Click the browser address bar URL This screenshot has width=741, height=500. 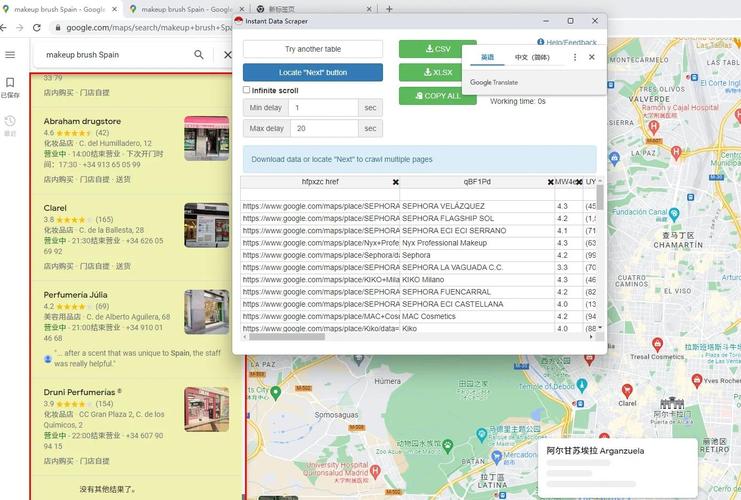click(x=149, y=28)
